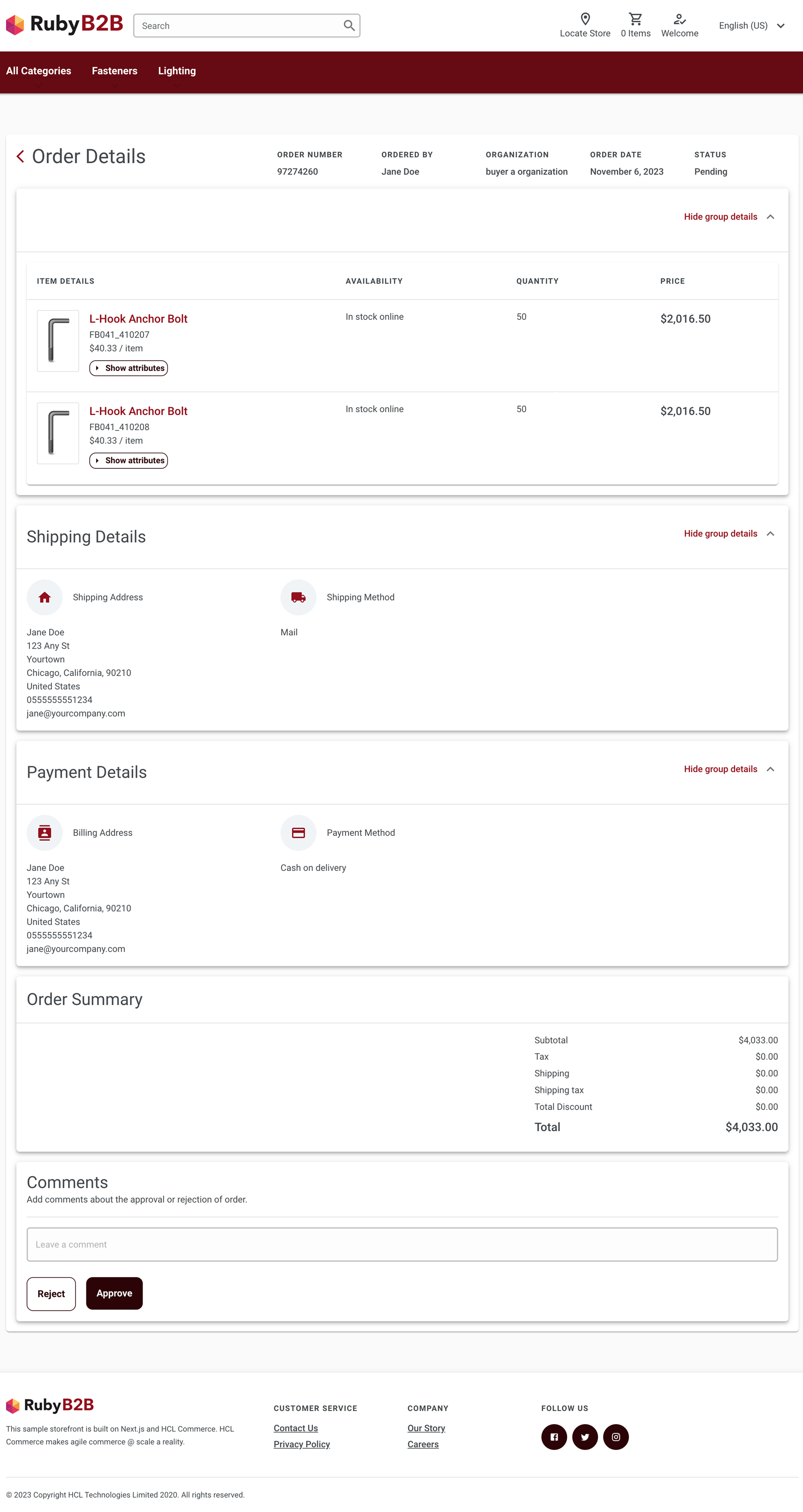The width and height of the screenshot is (803, 1512).
Task: Click the search magnifier icon
Action: (349, 26)
